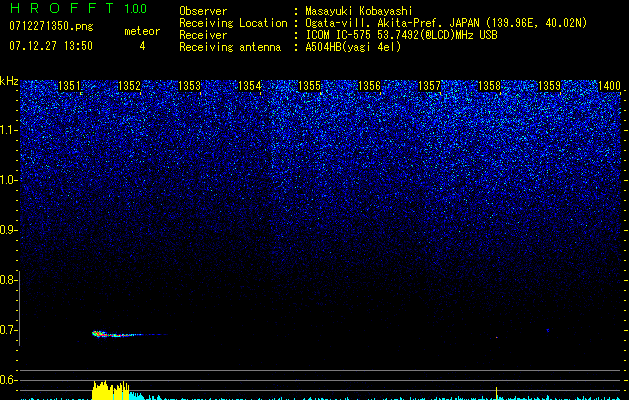Click the 0.7 kHz axis label

(8, 330)
